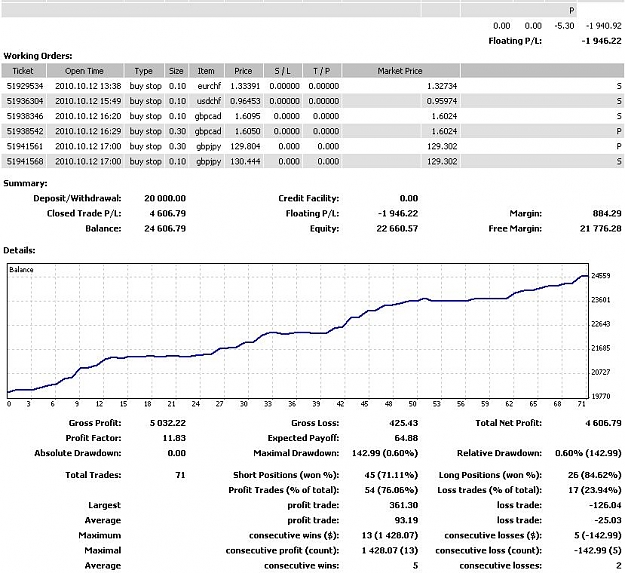Click Free Margin value 21 776.28
Image resolution: width=625 pixels, height=573 pixels.
point(601,229)
